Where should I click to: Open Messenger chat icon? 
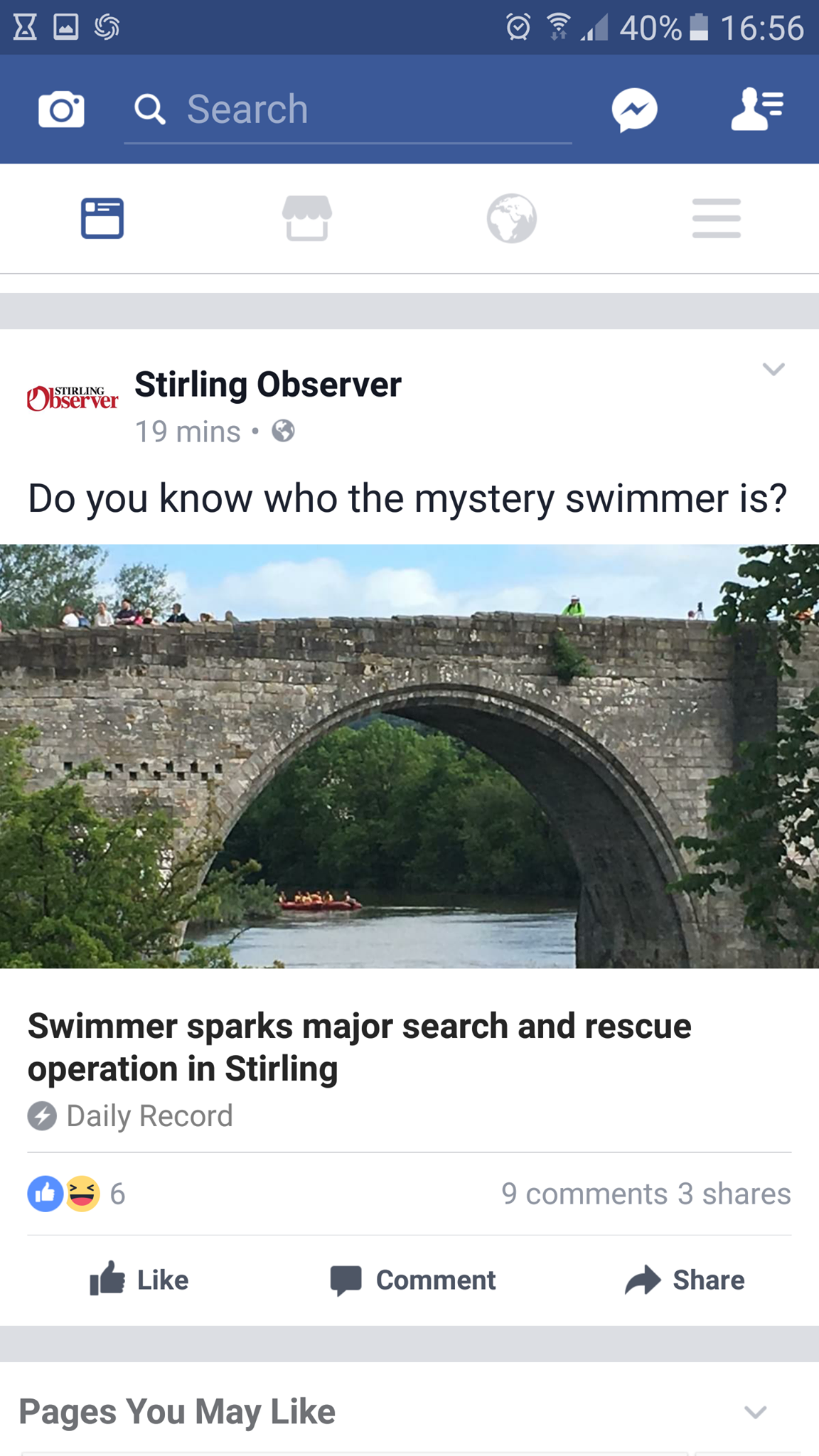pos(634,109)
